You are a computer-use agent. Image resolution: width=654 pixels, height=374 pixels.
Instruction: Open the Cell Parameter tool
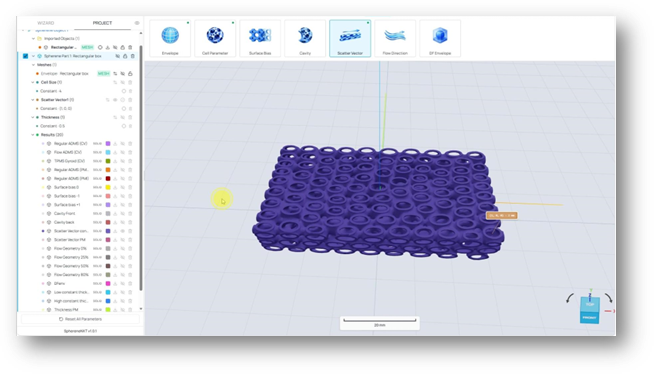215,38
